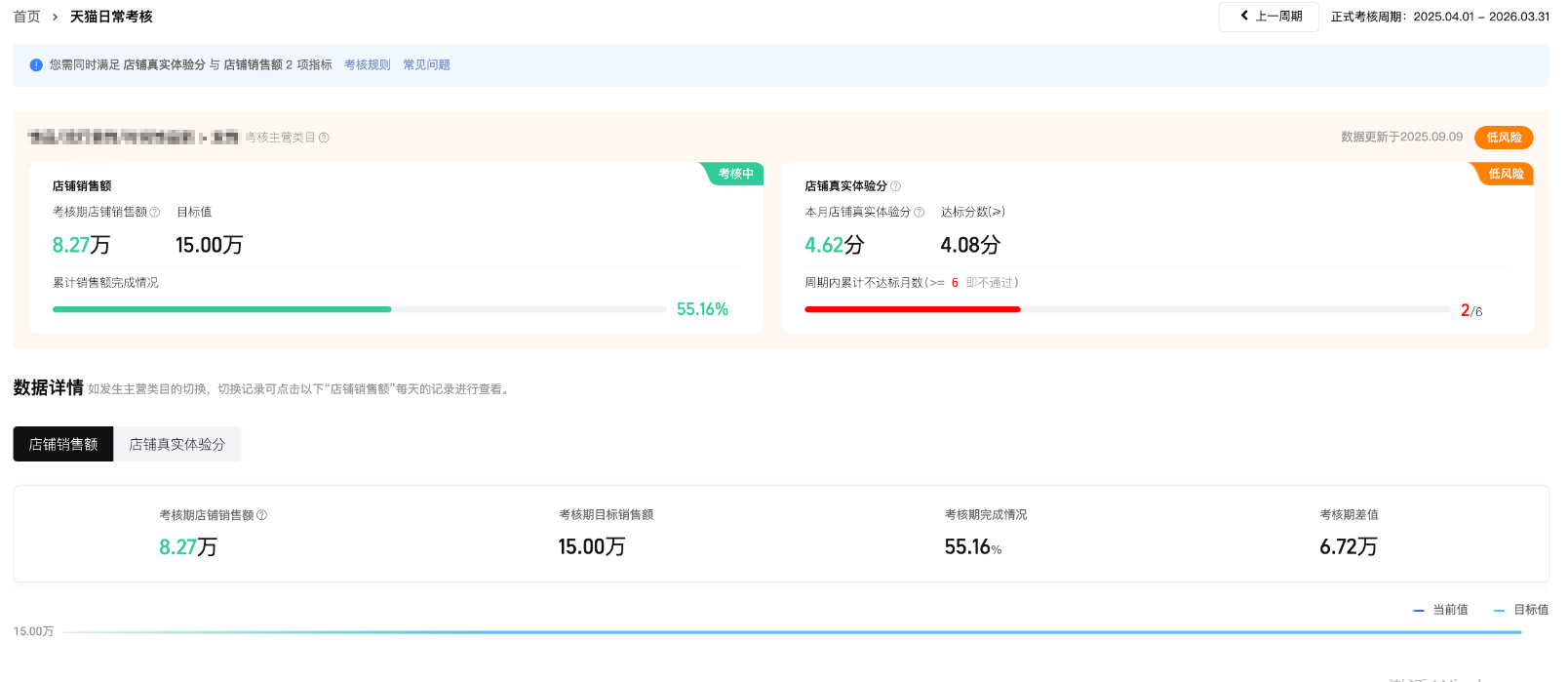Viewport: 1568px width, 682px height.
Task: Click the red 不达标月数 progress bar
Action: point(912,309)
